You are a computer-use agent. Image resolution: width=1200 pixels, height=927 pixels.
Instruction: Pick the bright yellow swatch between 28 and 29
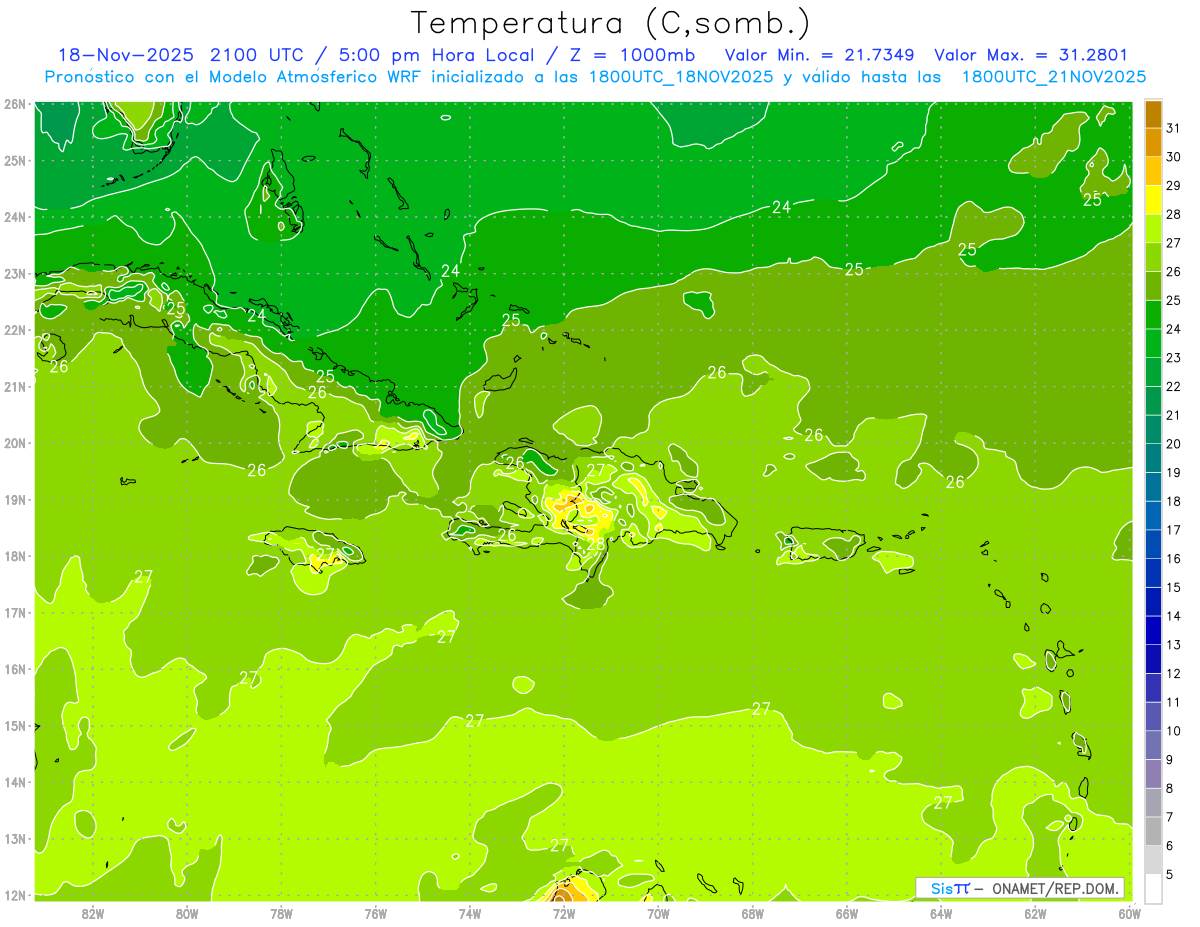coord(1153,200)
